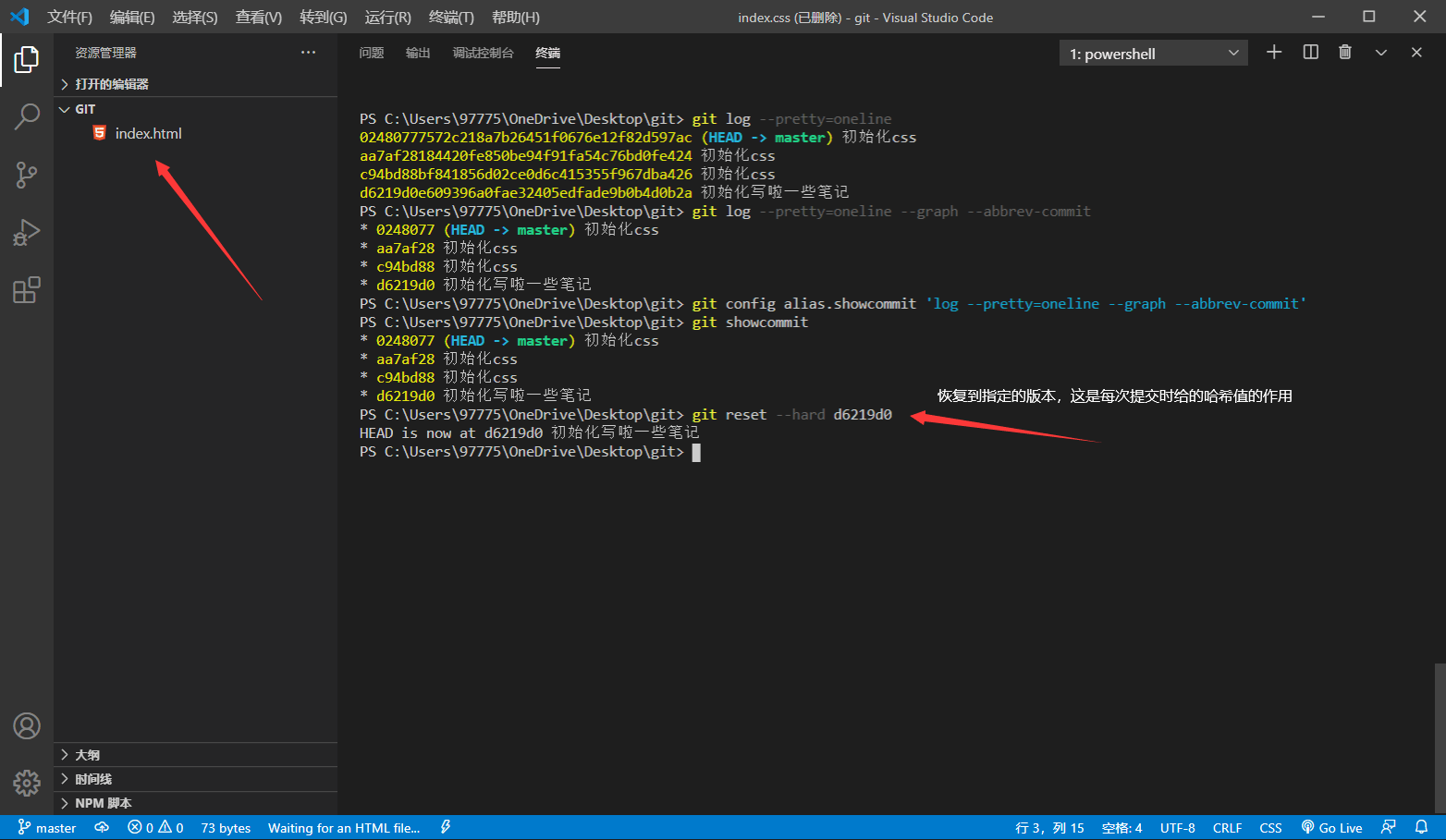Click the VS Code logo icon

(x=19, y=17)
